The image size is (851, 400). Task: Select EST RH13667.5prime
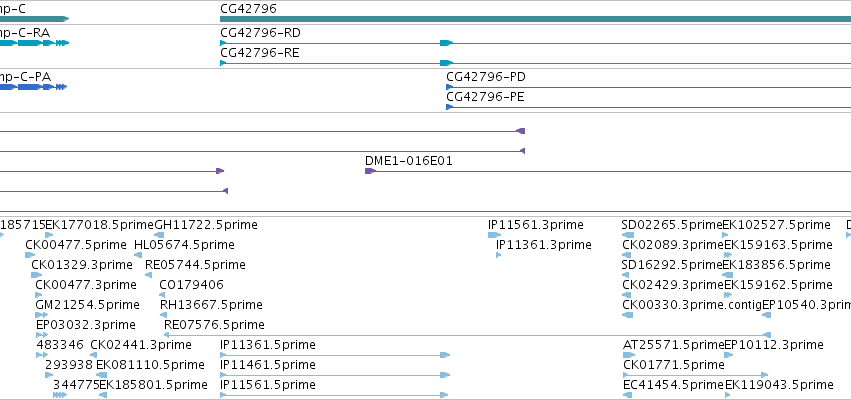[x=211, y=305]
